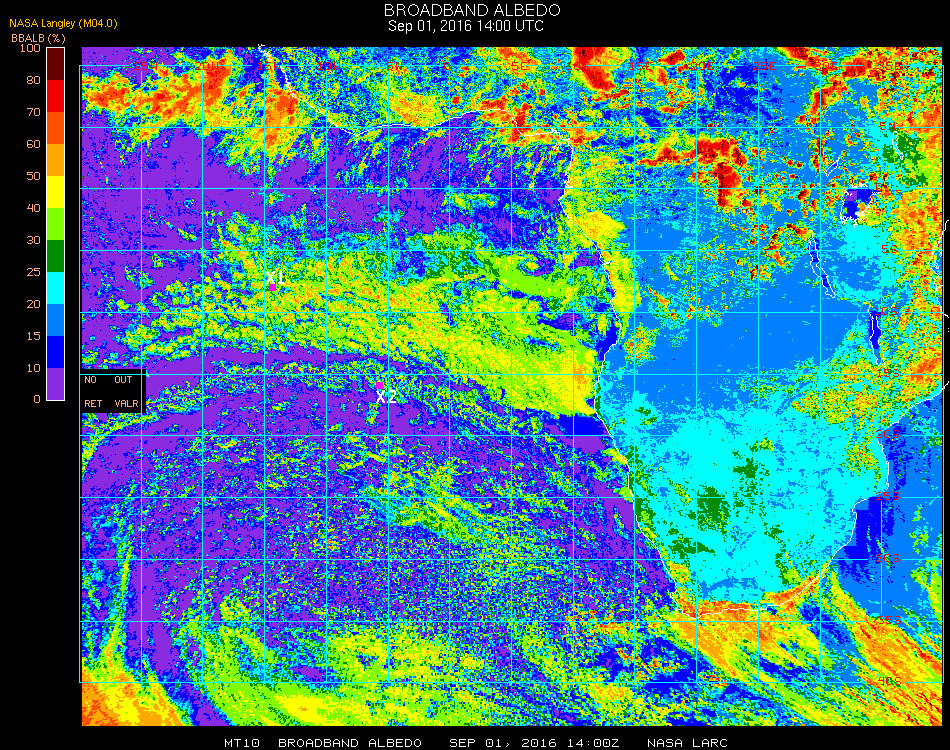This screenshot has height=750, width=950.
Task: Click the 25S latitude label
Action: [x=888, y=497]
